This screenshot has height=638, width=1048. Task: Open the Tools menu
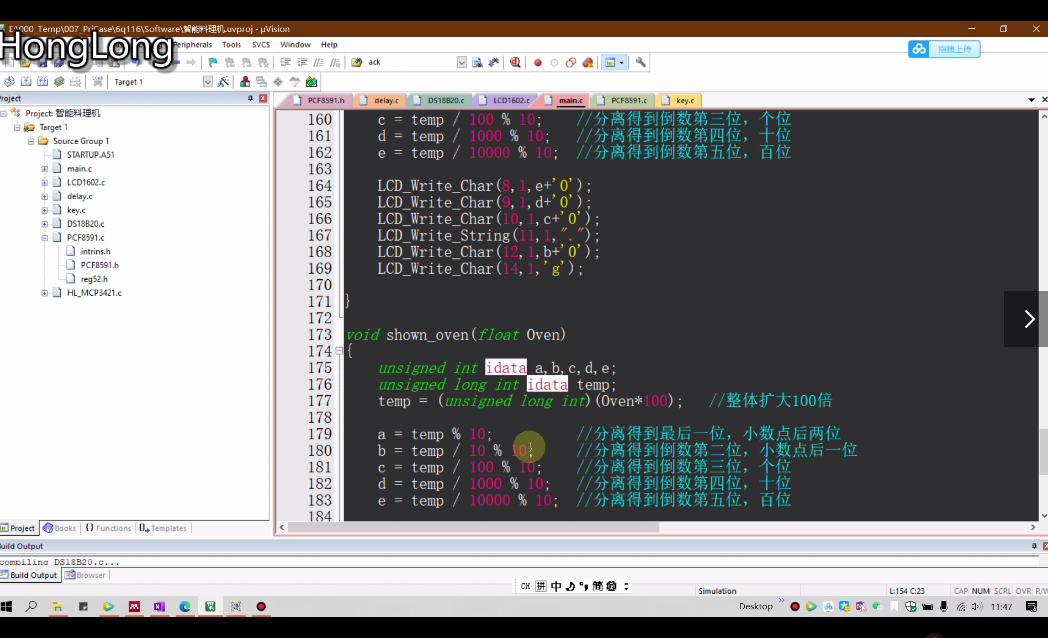click(x=231, y=45)
